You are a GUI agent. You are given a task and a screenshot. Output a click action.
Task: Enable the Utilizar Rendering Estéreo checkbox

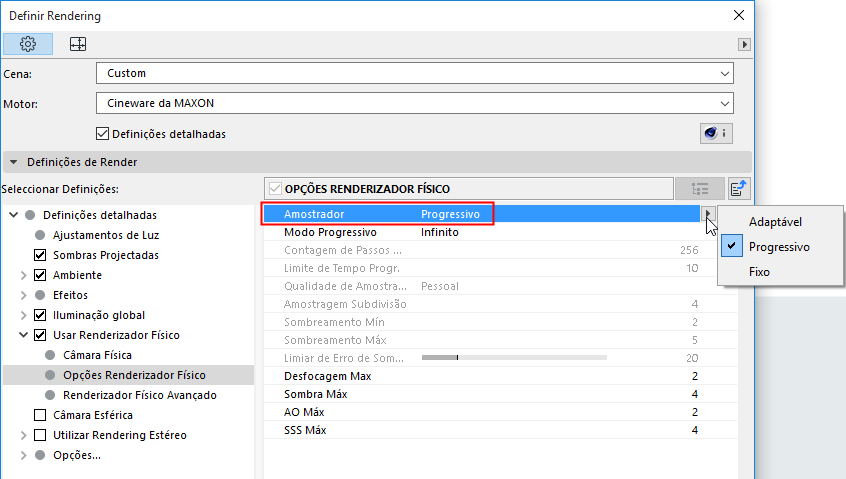tap(40, 435)
